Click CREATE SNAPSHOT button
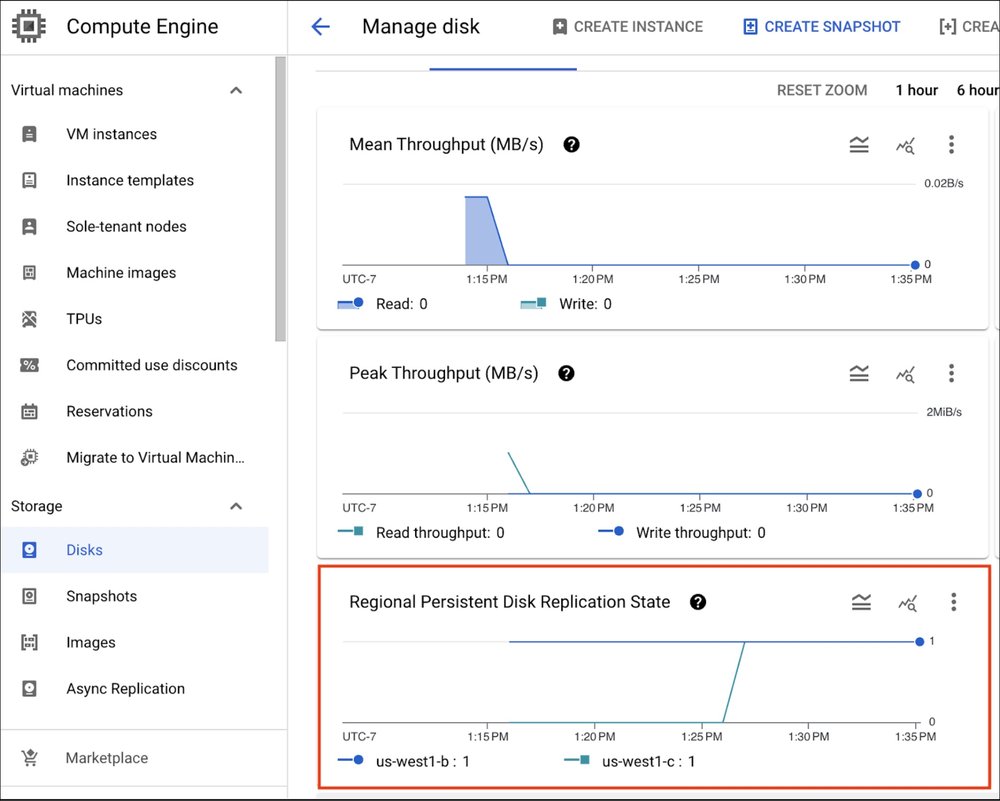1000x801 pixels. click(x=822, y=27)
